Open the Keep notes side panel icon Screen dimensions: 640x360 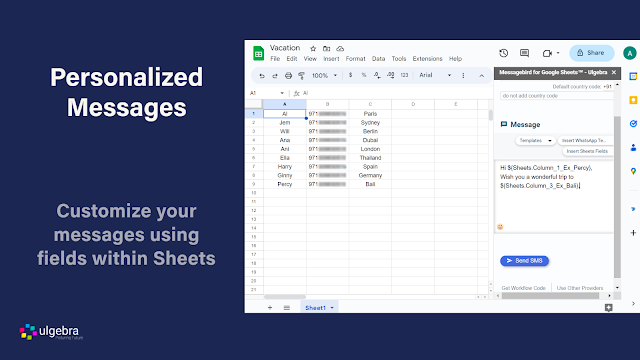pyautogui.click(x=633, y=100)
